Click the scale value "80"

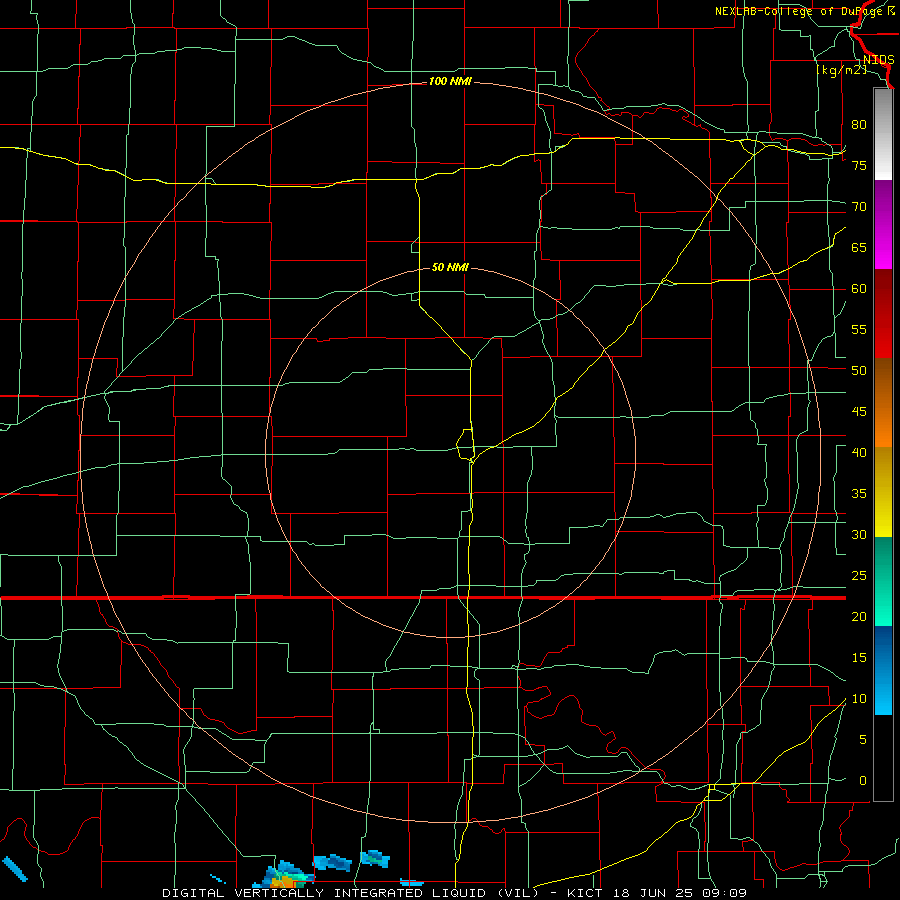tap(859, 125)
